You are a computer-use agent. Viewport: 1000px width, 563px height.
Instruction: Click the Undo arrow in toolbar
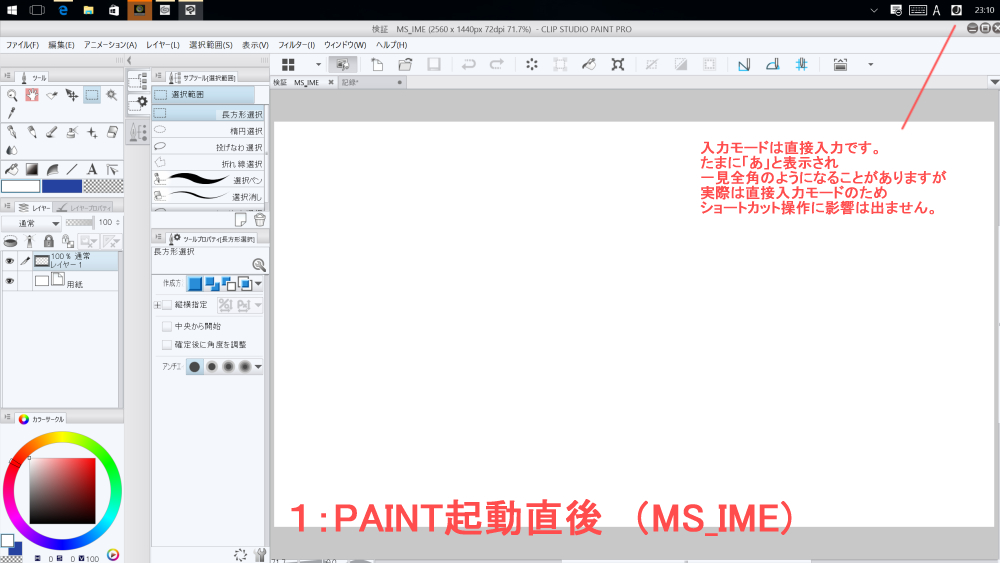coord(468,65)
